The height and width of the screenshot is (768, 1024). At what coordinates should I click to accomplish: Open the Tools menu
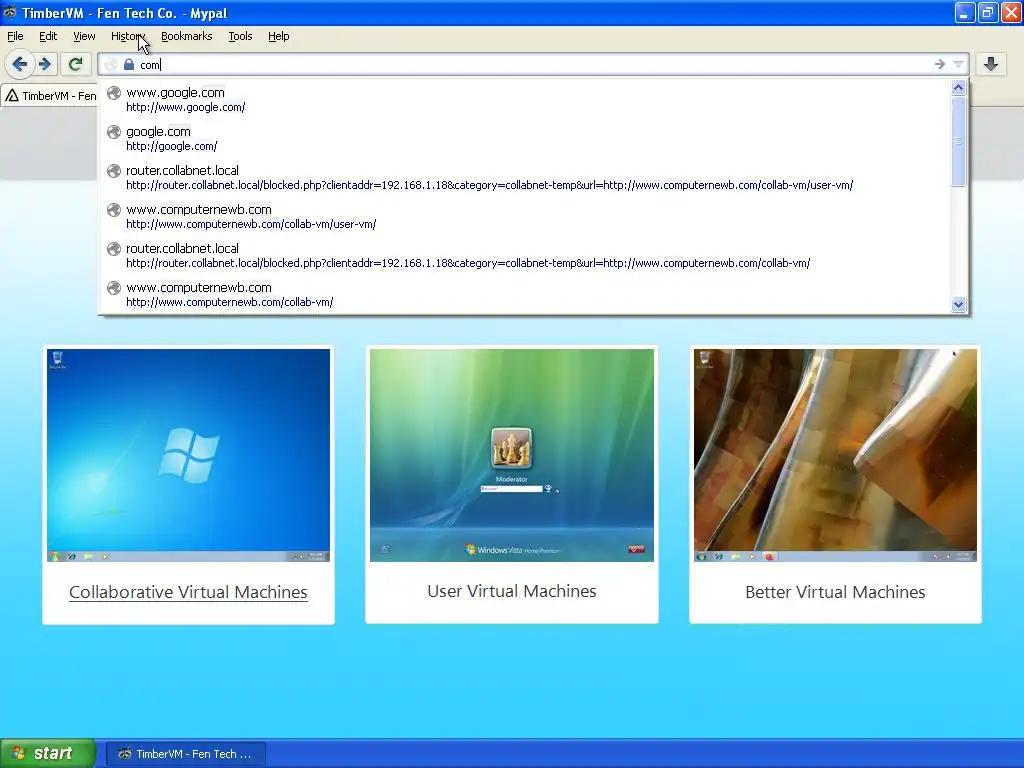point(240,36)
